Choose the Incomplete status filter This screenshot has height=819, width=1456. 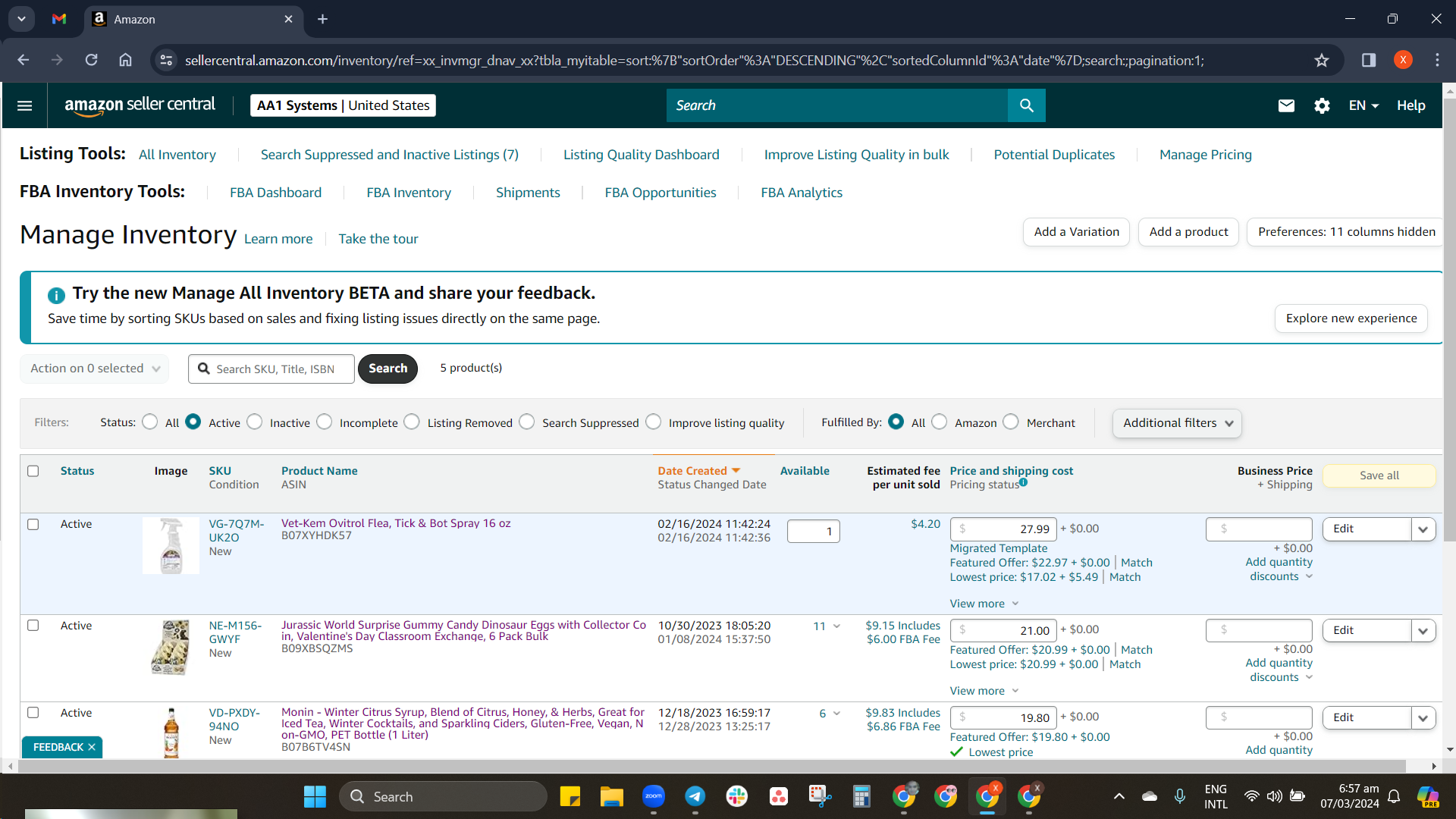click(325, 422)
